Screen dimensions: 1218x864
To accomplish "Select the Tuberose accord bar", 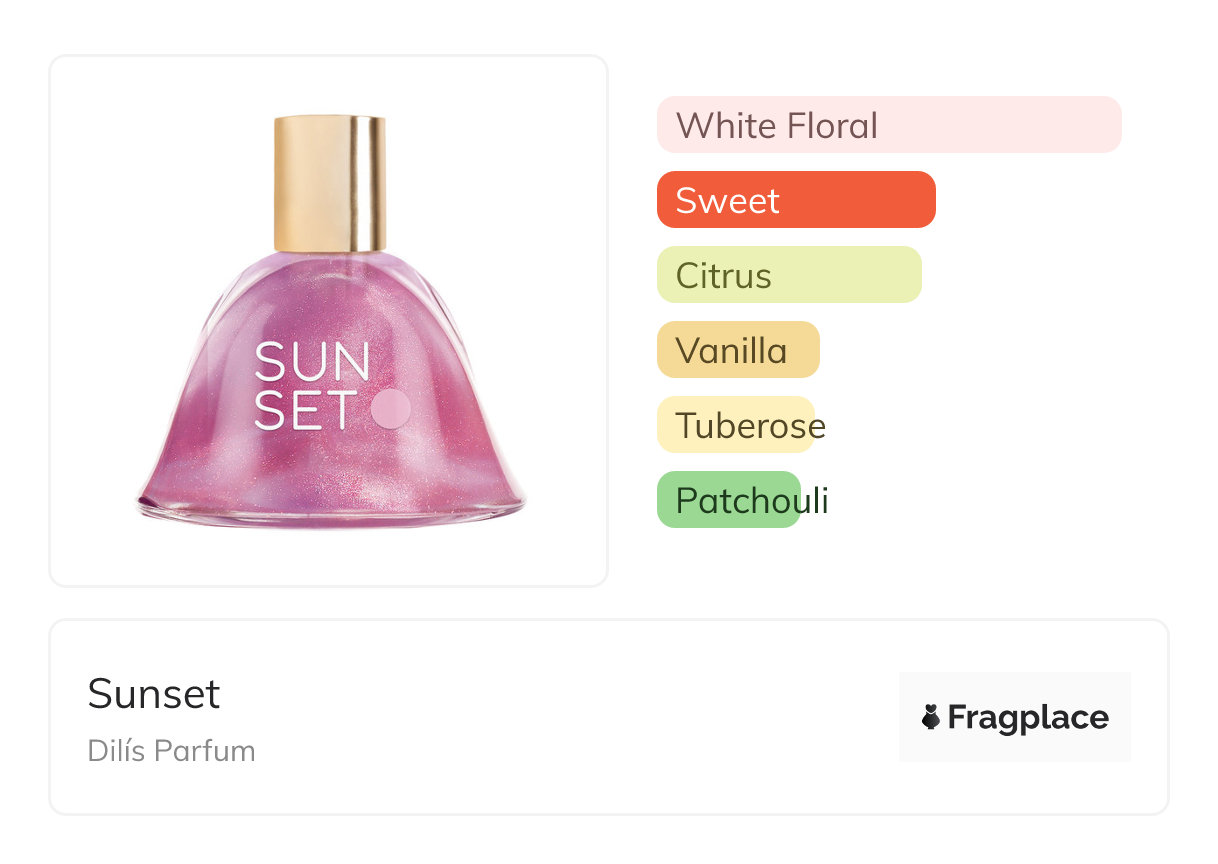I will (x=735, y=425).
